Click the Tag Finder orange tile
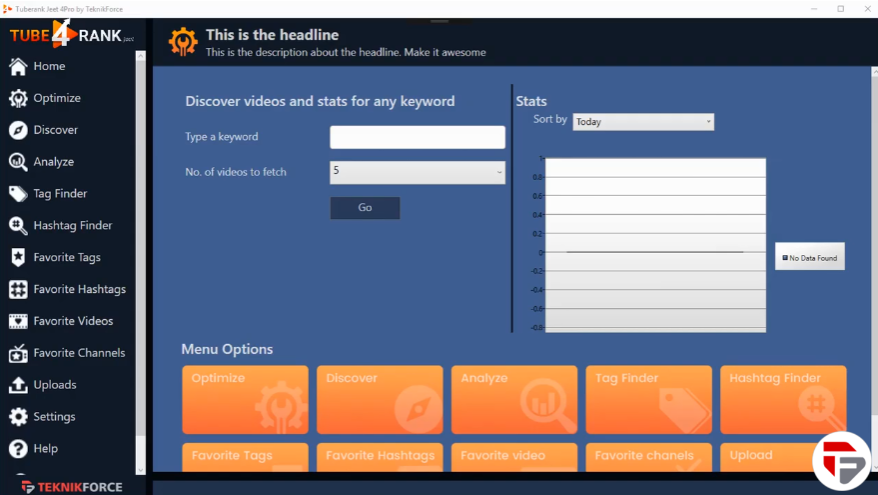This screenshot has height=495, width=878. [x=649, y=400]
